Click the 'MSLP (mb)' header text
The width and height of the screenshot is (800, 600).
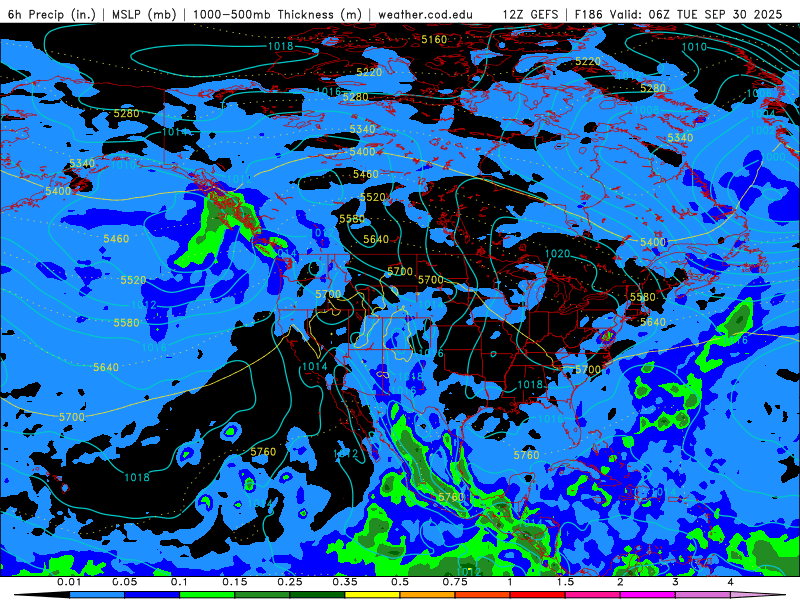144,14
